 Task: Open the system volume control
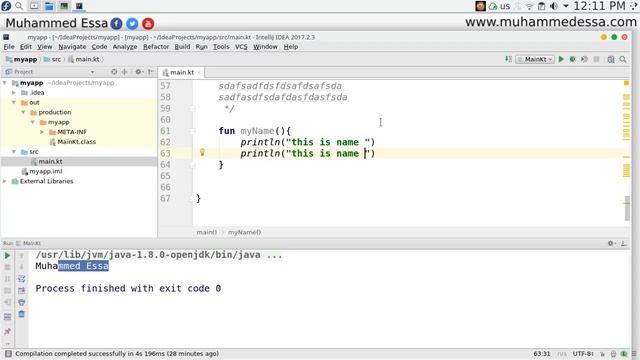(x=554, y=6)
